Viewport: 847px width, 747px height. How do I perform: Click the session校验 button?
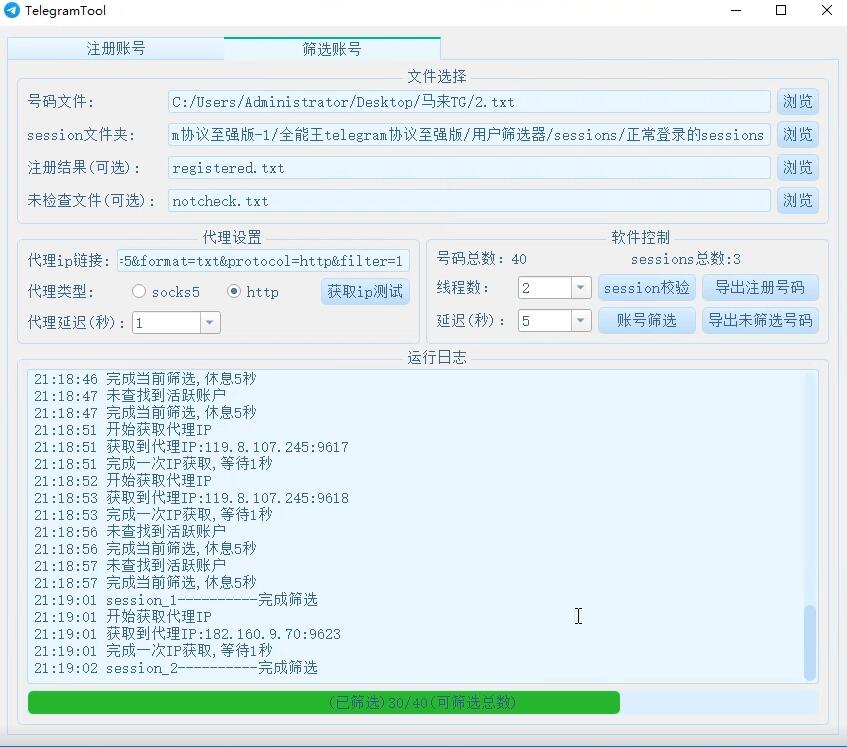[x=646, y=288]
